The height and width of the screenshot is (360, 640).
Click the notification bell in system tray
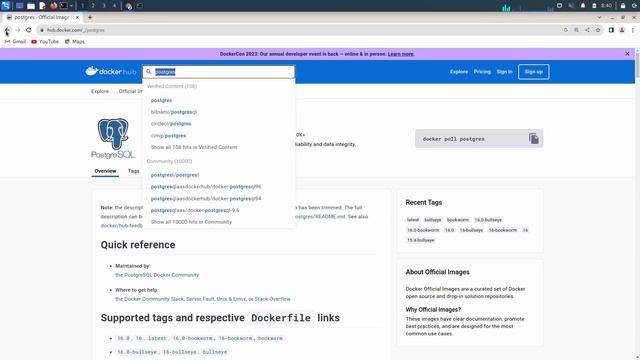click(x=583, y=6)
